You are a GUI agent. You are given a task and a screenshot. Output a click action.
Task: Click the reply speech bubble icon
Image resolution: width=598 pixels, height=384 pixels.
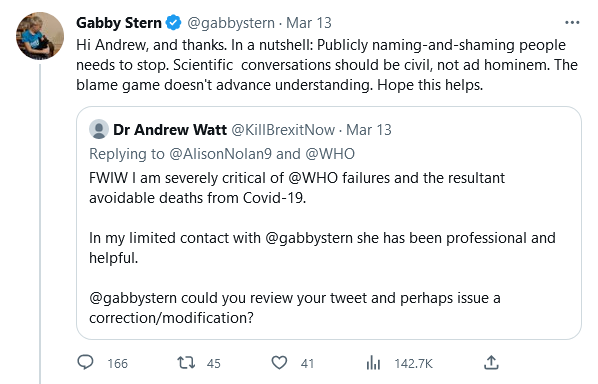(85, 362)
